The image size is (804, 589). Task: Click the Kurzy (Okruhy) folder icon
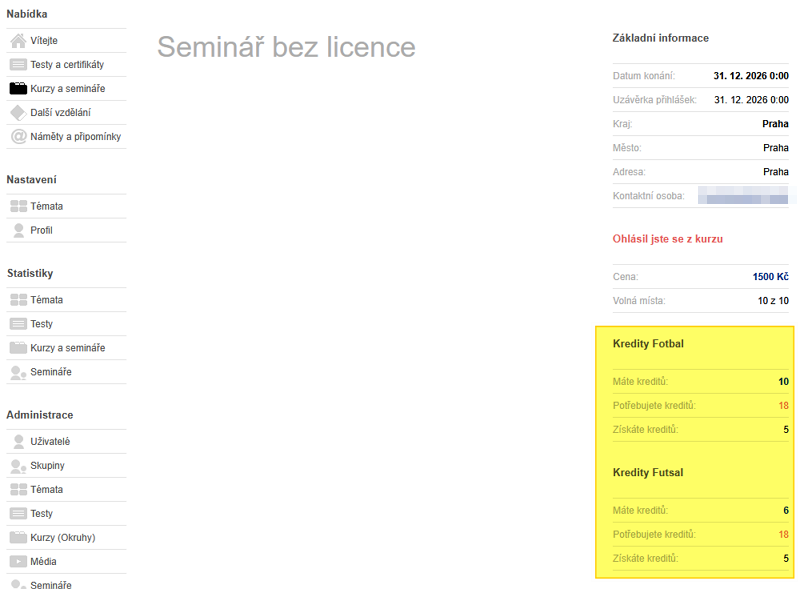point(18,538)
